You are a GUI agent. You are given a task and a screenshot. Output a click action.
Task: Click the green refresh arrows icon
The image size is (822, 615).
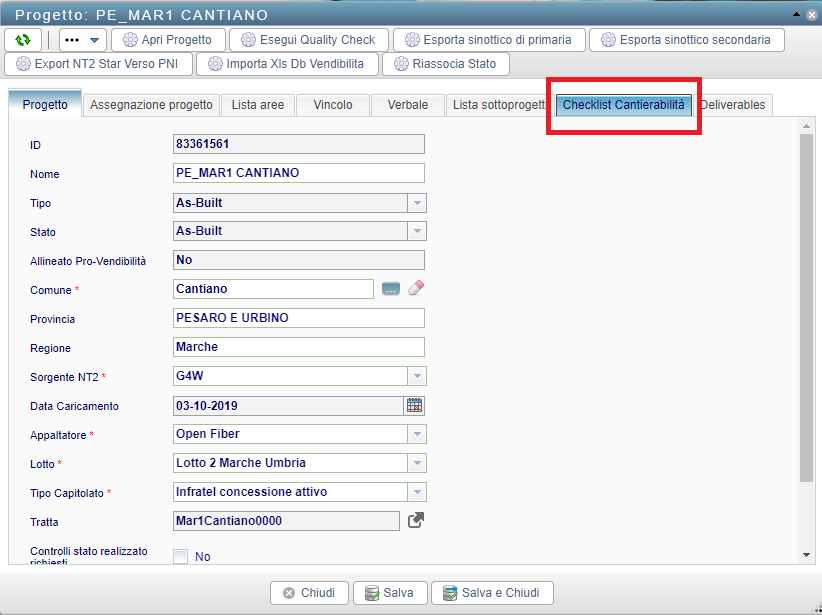coord(23,40)
